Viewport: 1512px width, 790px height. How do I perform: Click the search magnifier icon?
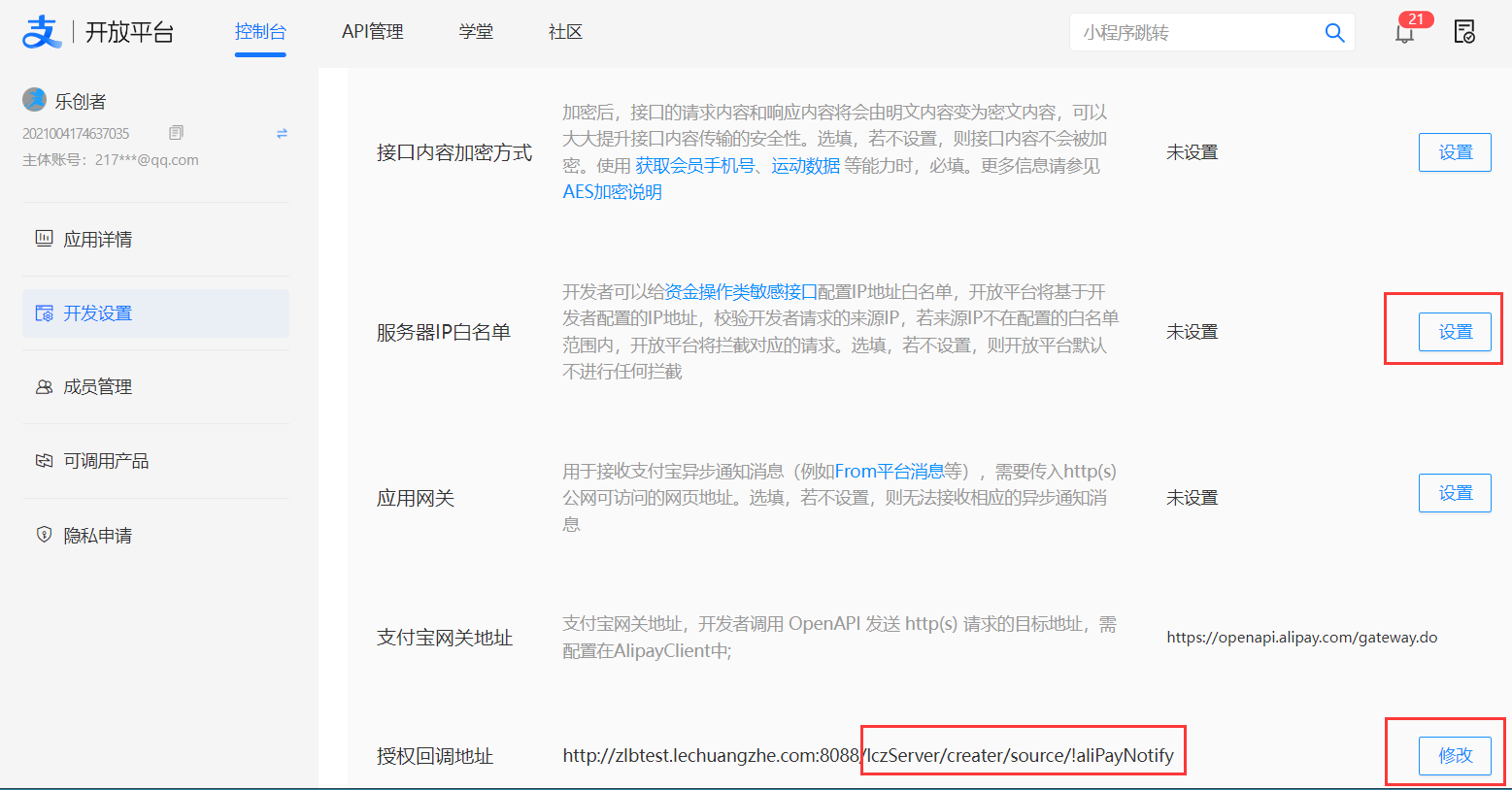[x=1334, y=33]
